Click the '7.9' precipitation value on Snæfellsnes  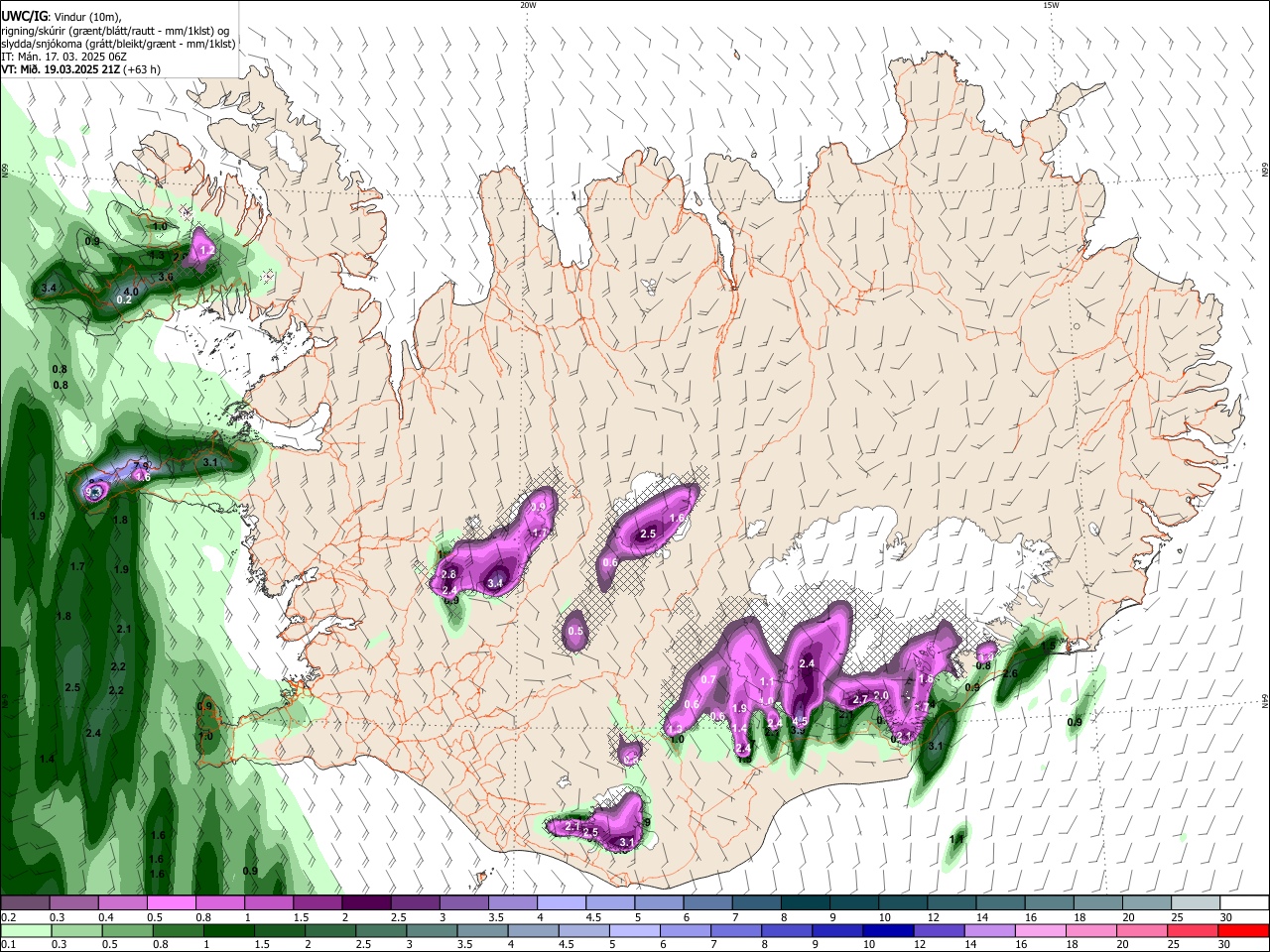141,465
